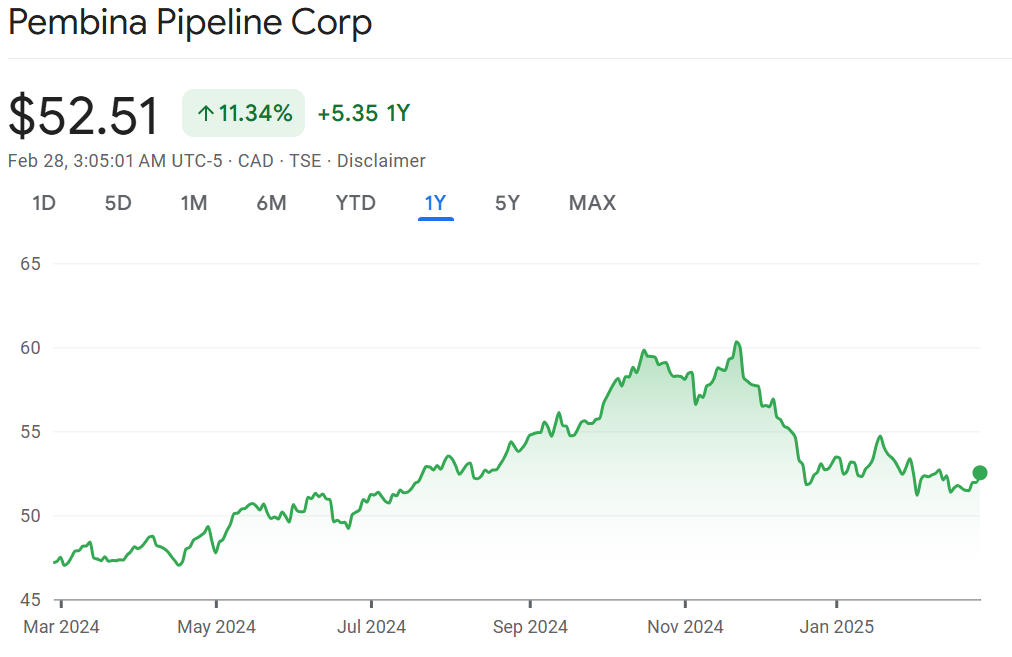
Task: Click the TSE exchange label
Action: tap(305, 161)
